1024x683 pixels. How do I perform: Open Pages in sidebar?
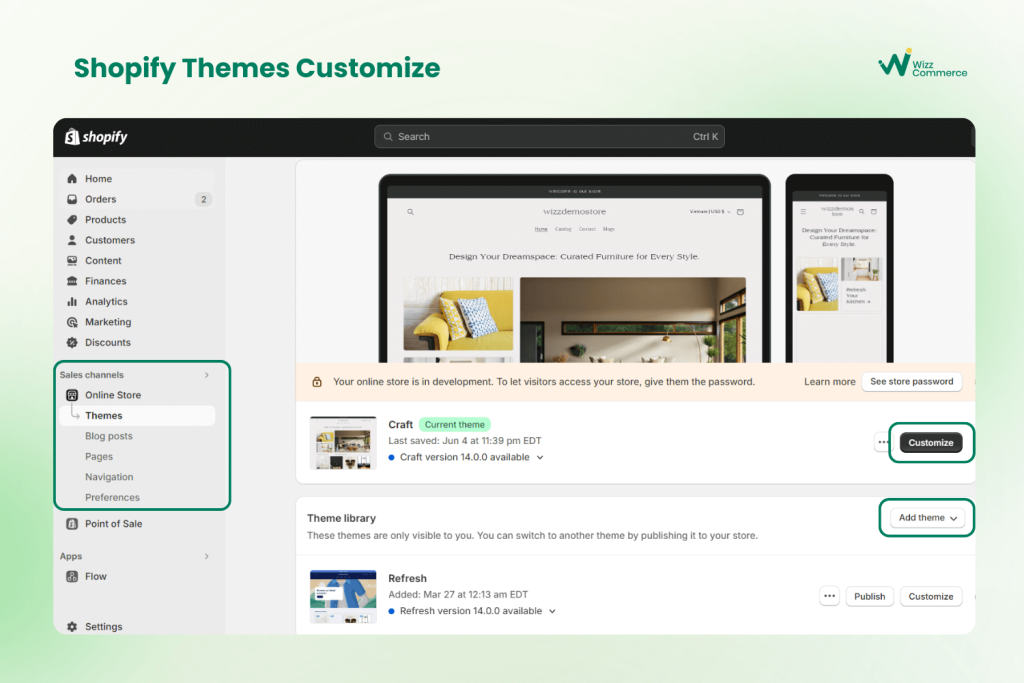99,456
